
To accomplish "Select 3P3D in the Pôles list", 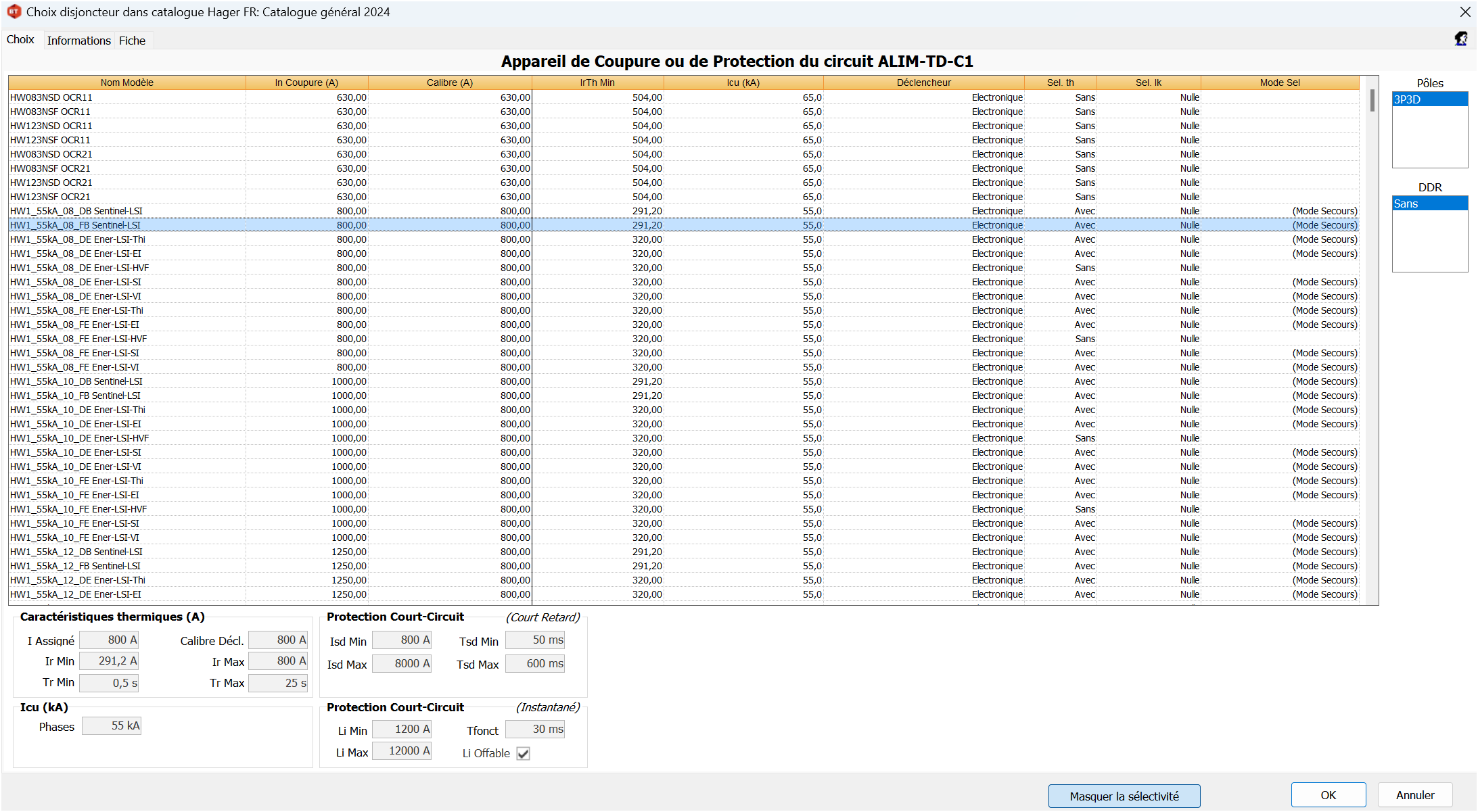I will tap(1429, 99).
